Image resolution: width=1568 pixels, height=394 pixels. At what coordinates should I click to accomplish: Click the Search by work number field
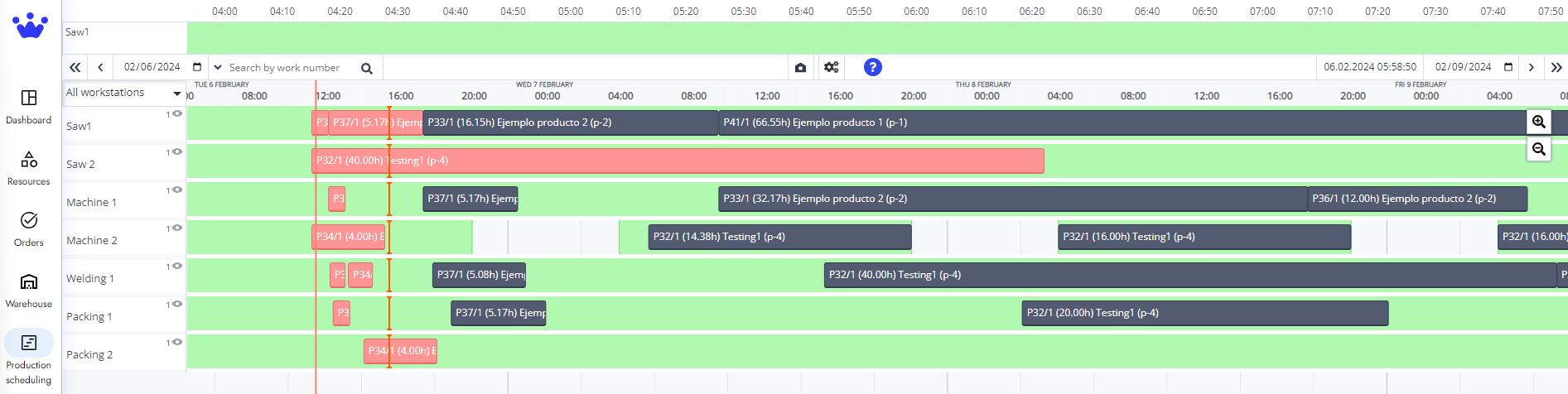[290, 68]
